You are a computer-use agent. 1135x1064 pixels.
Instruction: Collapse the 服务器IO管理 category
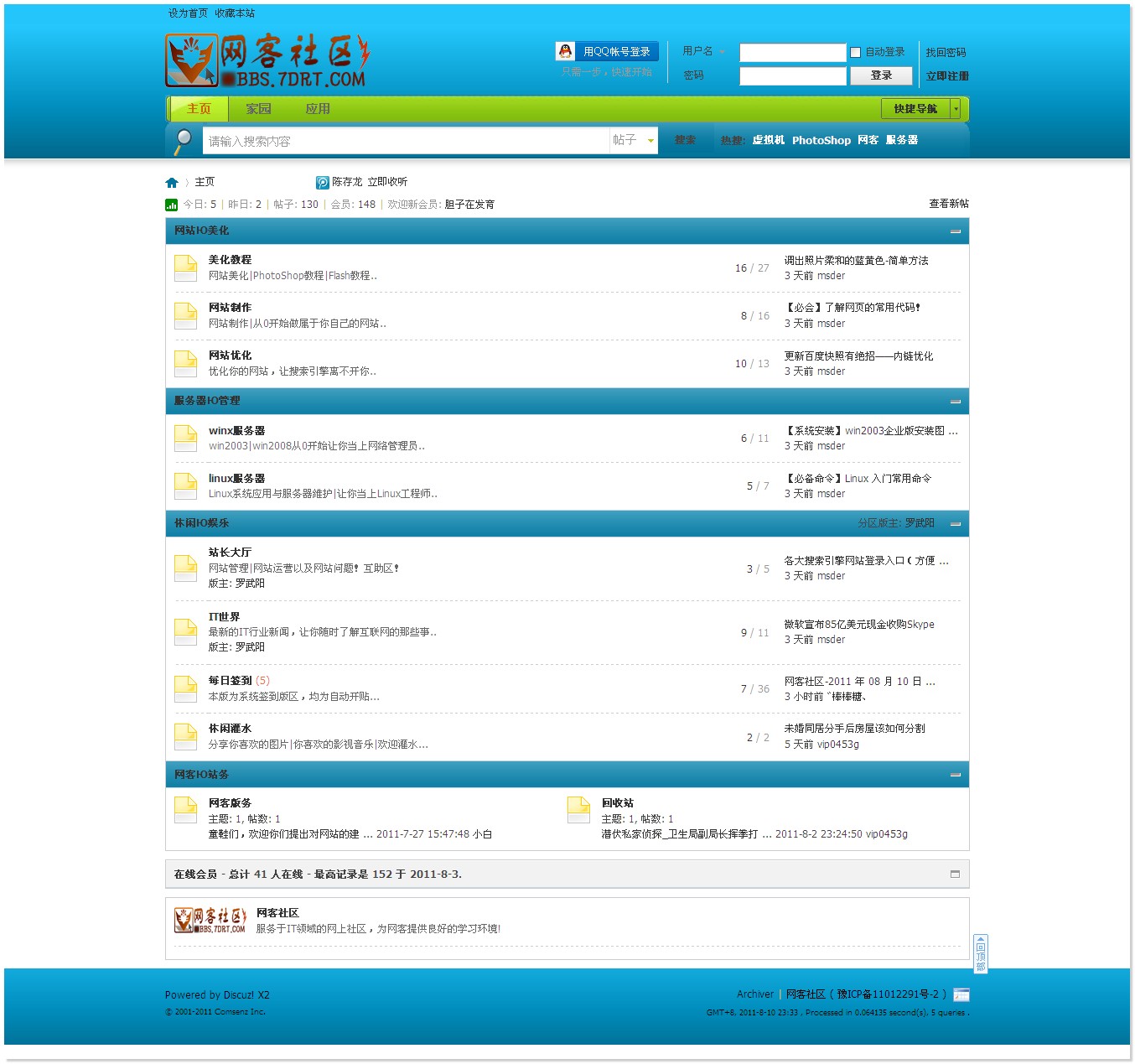click(x=955, y=402)
